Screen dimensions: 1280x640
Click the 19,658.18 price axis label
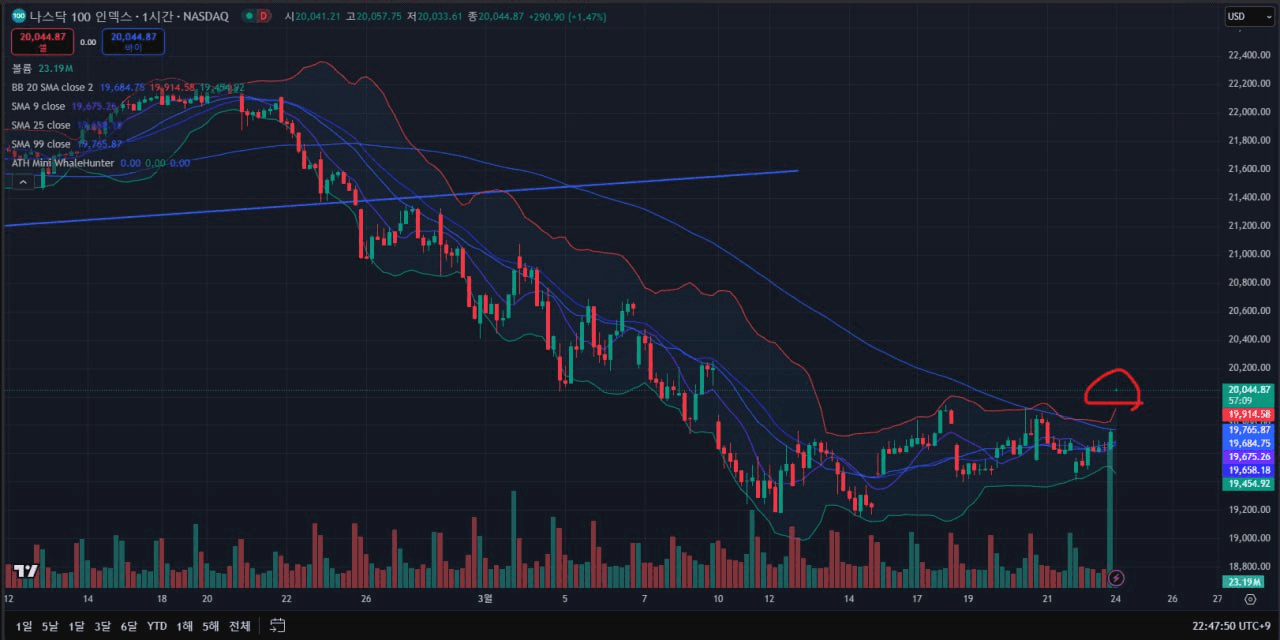(x=1249, y=469)
